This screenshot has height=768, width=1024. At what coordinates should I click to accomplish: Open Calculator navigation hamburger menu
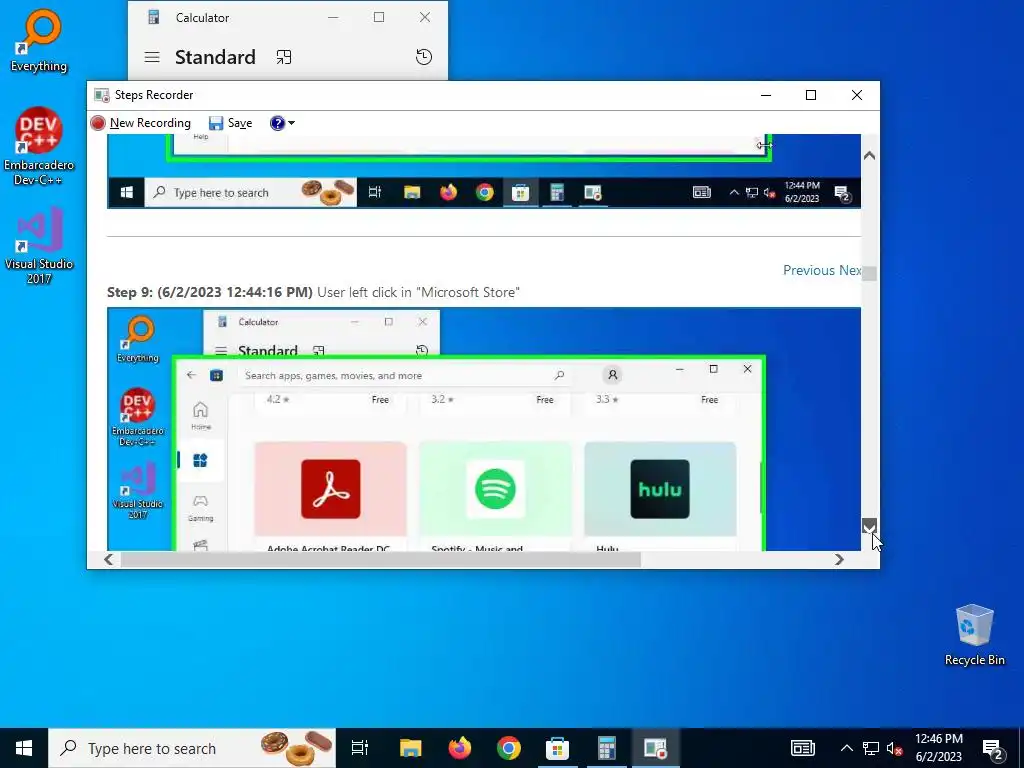(x=152, y=57)
